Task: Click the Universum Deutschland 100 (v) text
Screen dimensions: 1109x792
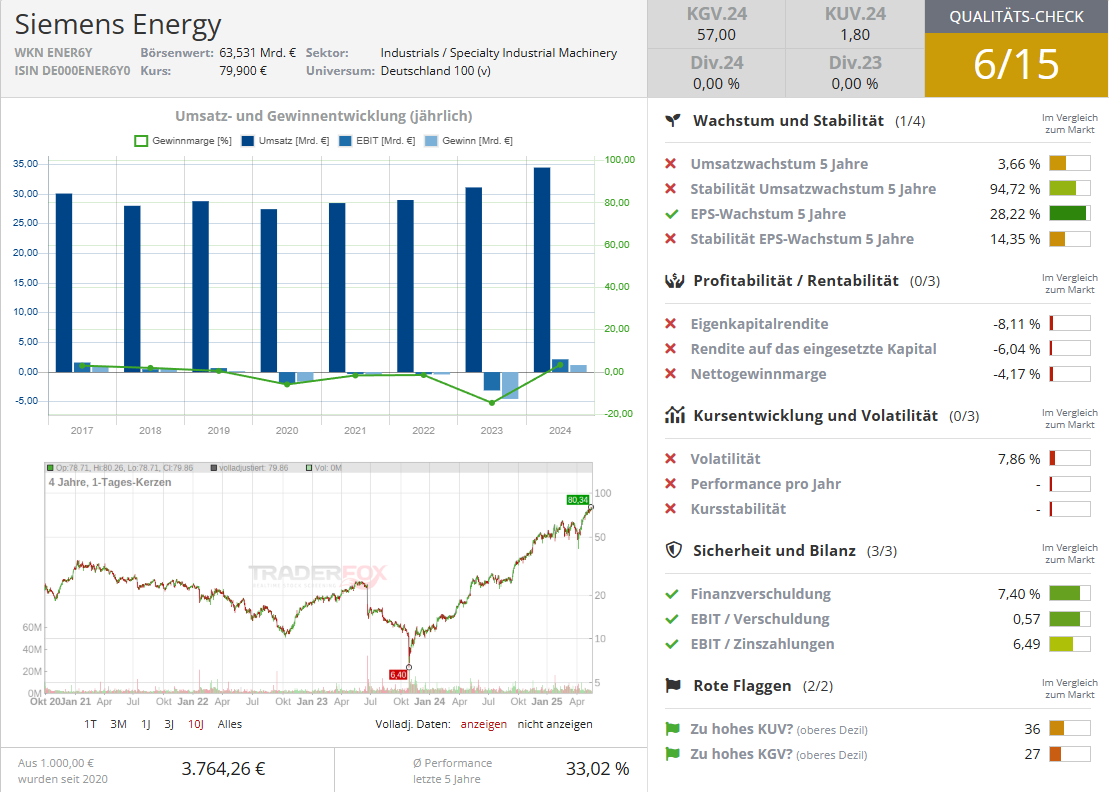Action: [436, 71]
